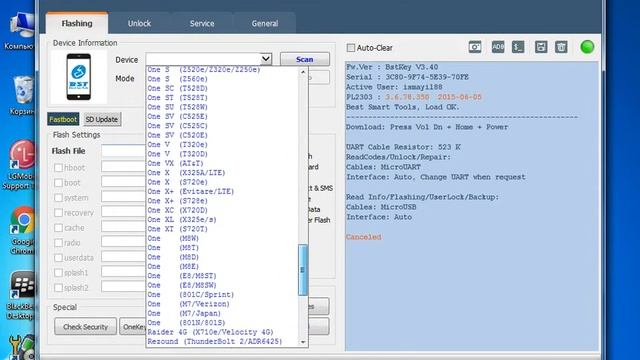The image size is (640, 360).
Task: Toggle the Auto-Clear checkbox
Action: (x=351, y=48)
